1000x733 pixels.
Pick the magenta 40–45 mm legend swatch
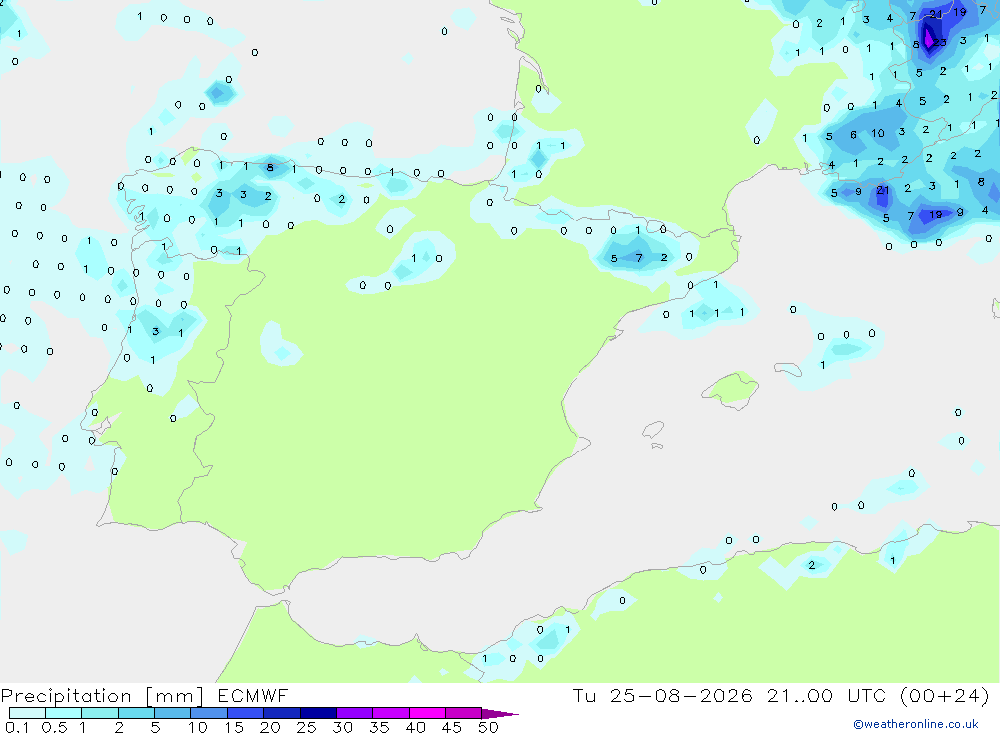click(427, 713)
